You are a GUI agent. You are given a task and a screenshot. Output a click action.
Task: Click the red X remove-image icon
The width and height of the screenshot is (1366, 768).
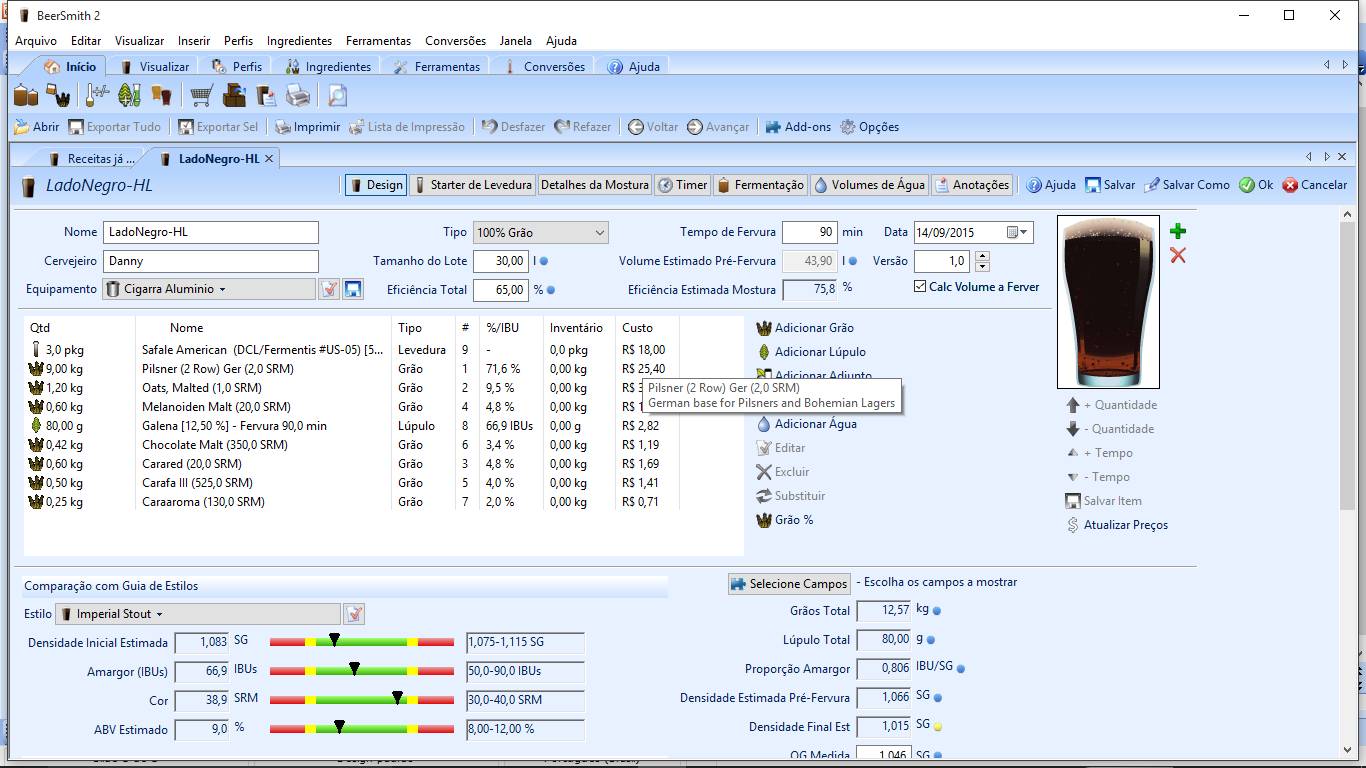point(1178,255)
